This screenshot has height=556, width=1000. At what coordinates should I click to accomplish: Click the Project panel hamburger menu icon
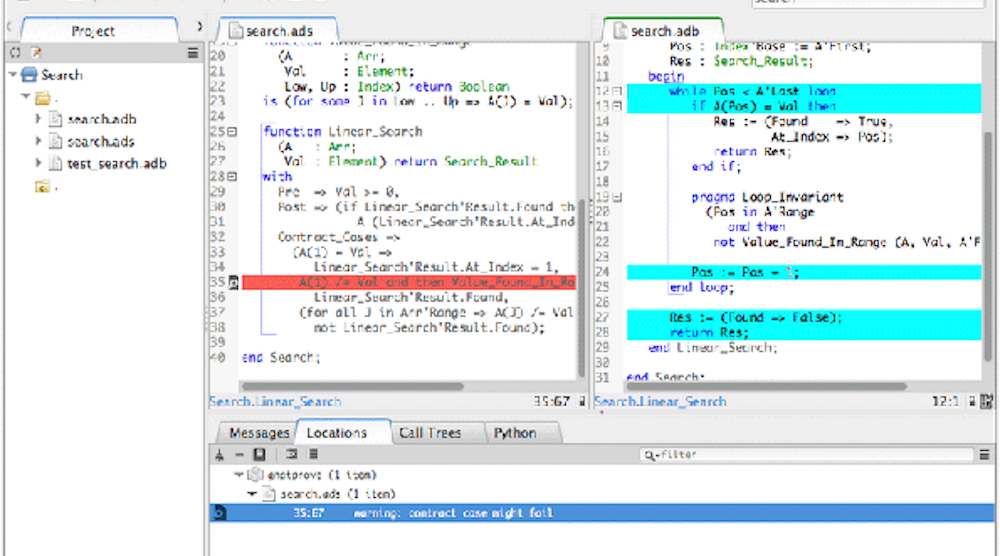[x=193, y=52]
